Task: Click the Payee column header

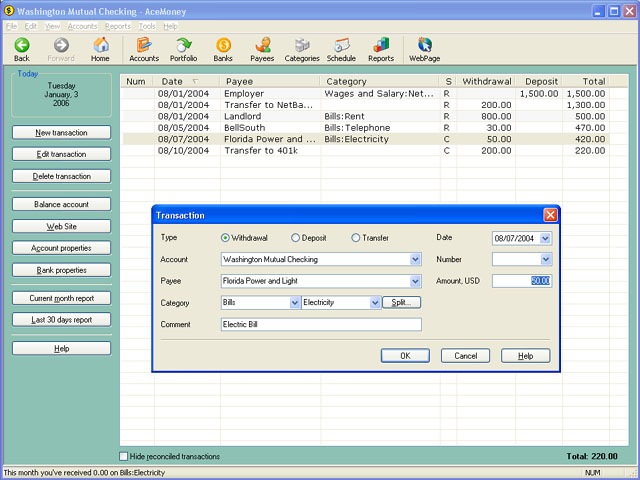Action: (270, 81)
